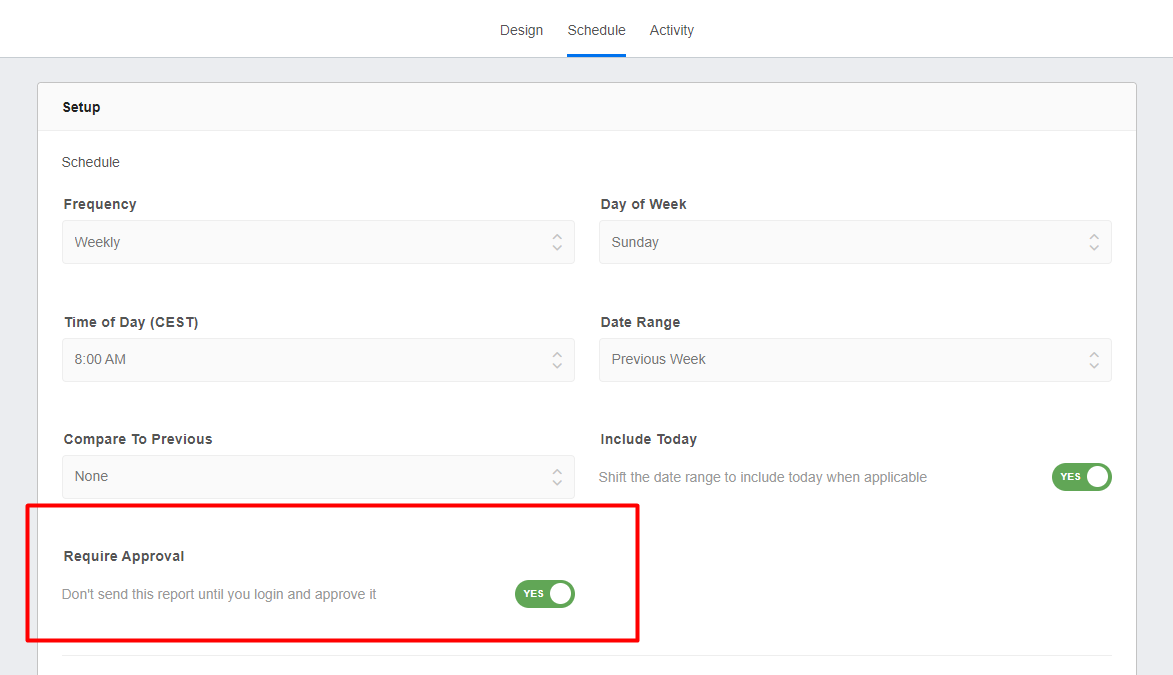
Task: Open the Frequency dropdown showing Weekly
Action: pos(318,242)
